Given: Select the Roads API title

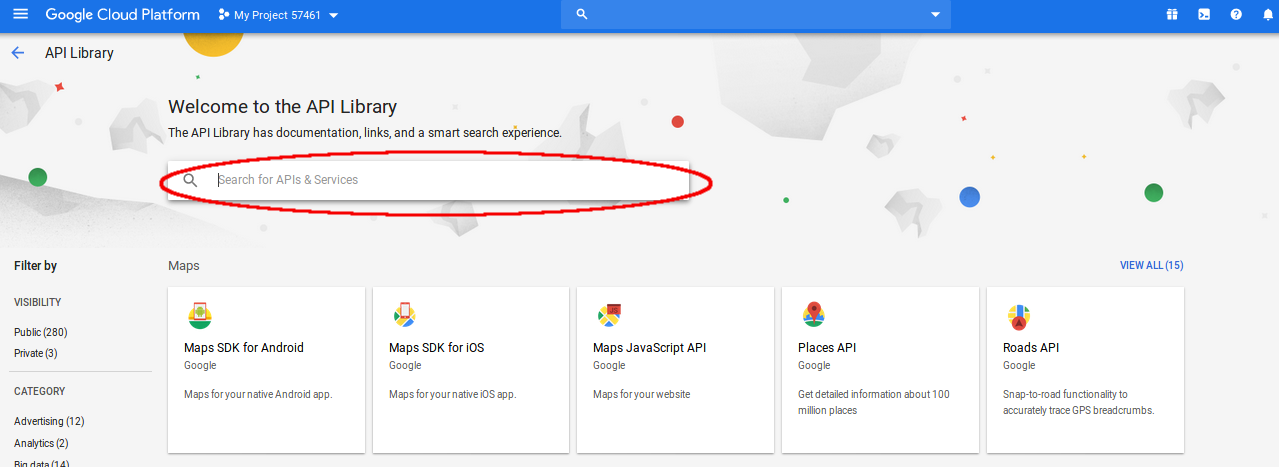Looking at the screenshot, I should [x=1031, y=348].
